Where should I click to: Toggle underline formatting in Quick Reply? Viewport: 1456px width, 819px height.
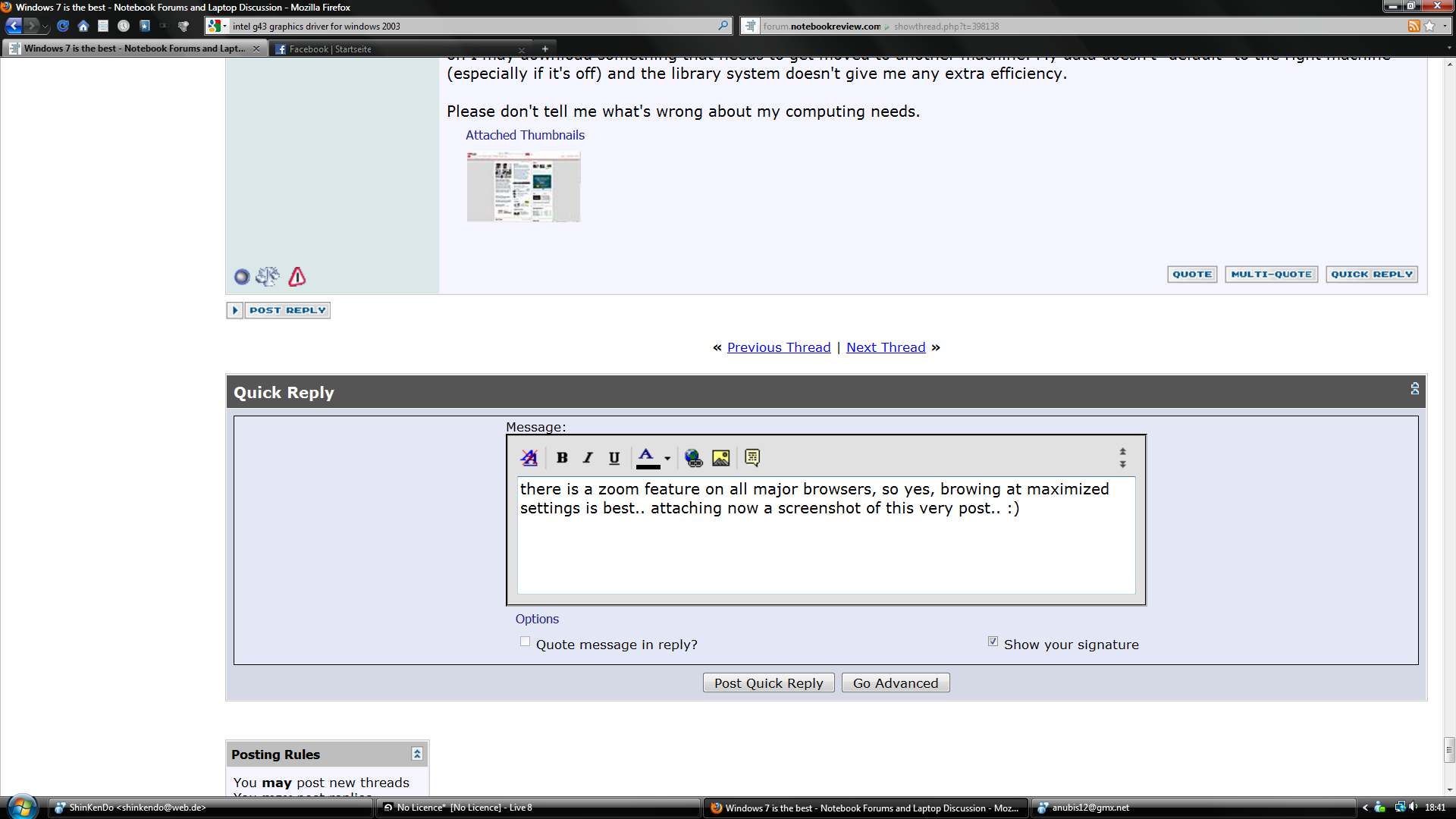[614, 457]
